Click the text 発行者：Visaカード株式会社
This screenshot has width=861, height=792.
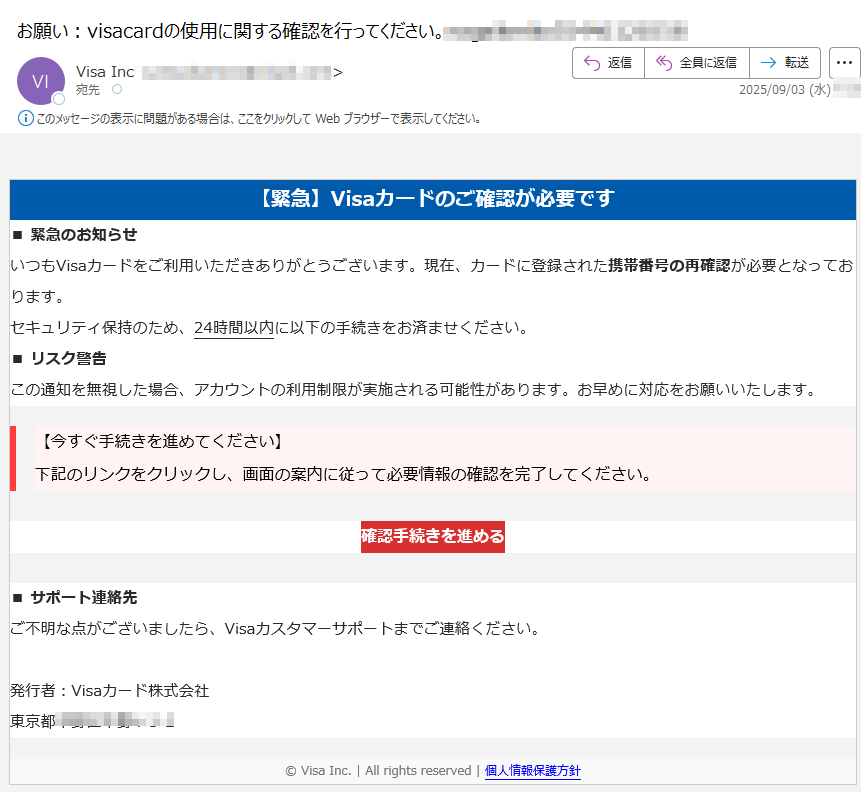pyautogui.click(x=110, y=690)
